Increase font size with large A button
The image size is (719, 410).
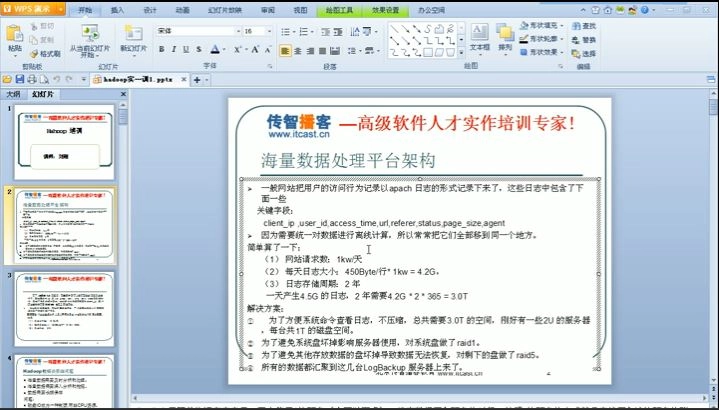pyautogui.click(x=255, y=50)
